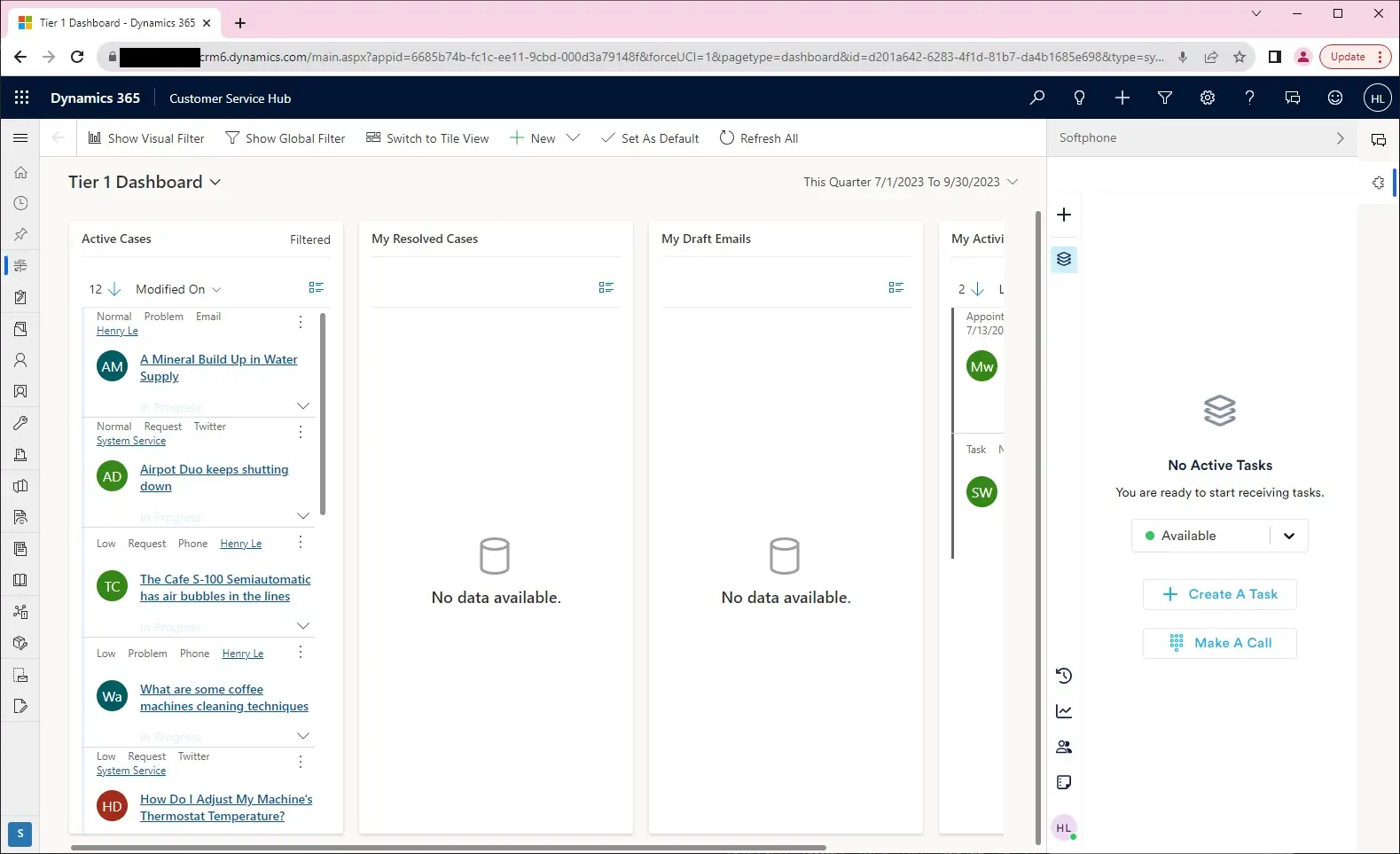
Task: Click the Create A Task button
Action: point(1220,594)
